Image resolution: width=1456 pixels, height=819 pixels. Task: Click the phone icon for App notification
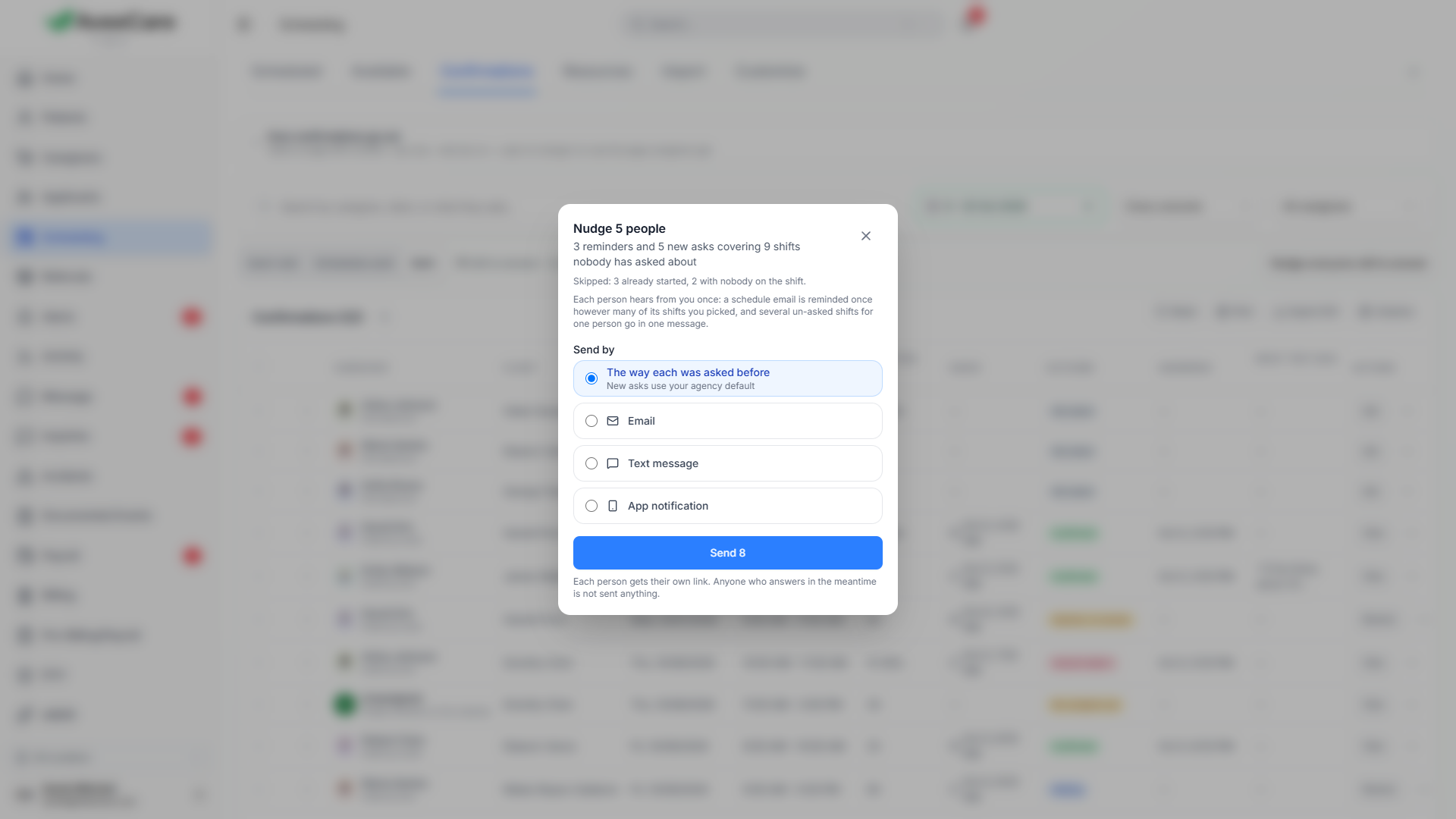[613, 506]
